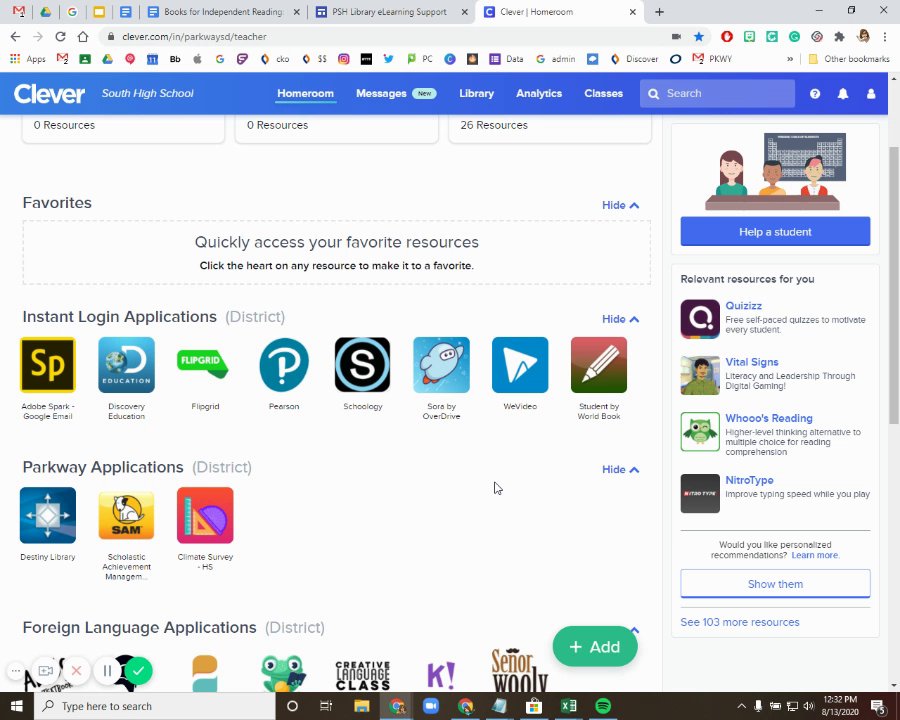This screenshot has height=720, width=900.
Task: Open the Windows notification center
Action: [878, 706]
